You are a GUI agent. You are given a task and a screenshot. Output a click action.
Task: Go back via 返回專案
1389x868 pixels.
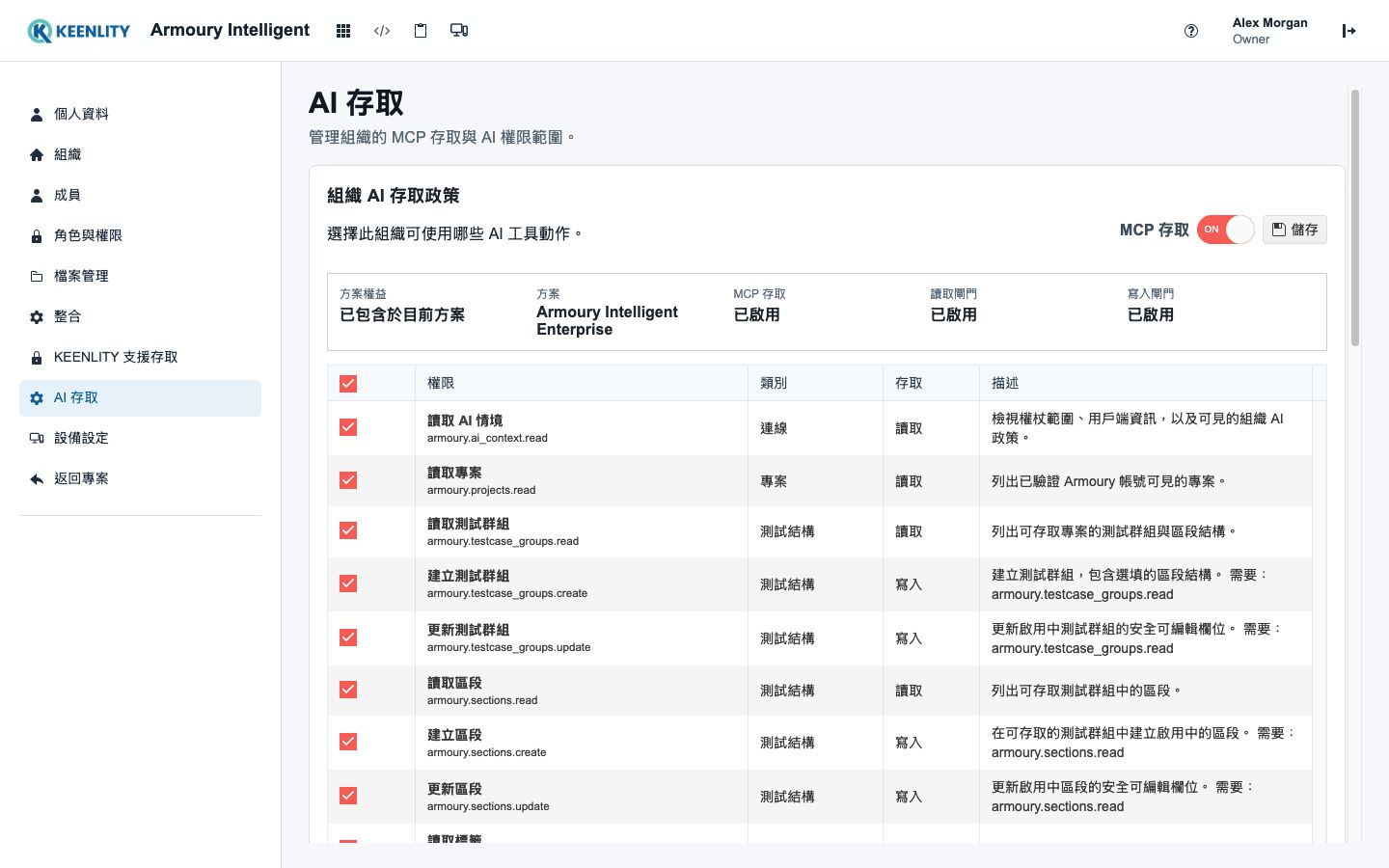[x=140, y=478]
